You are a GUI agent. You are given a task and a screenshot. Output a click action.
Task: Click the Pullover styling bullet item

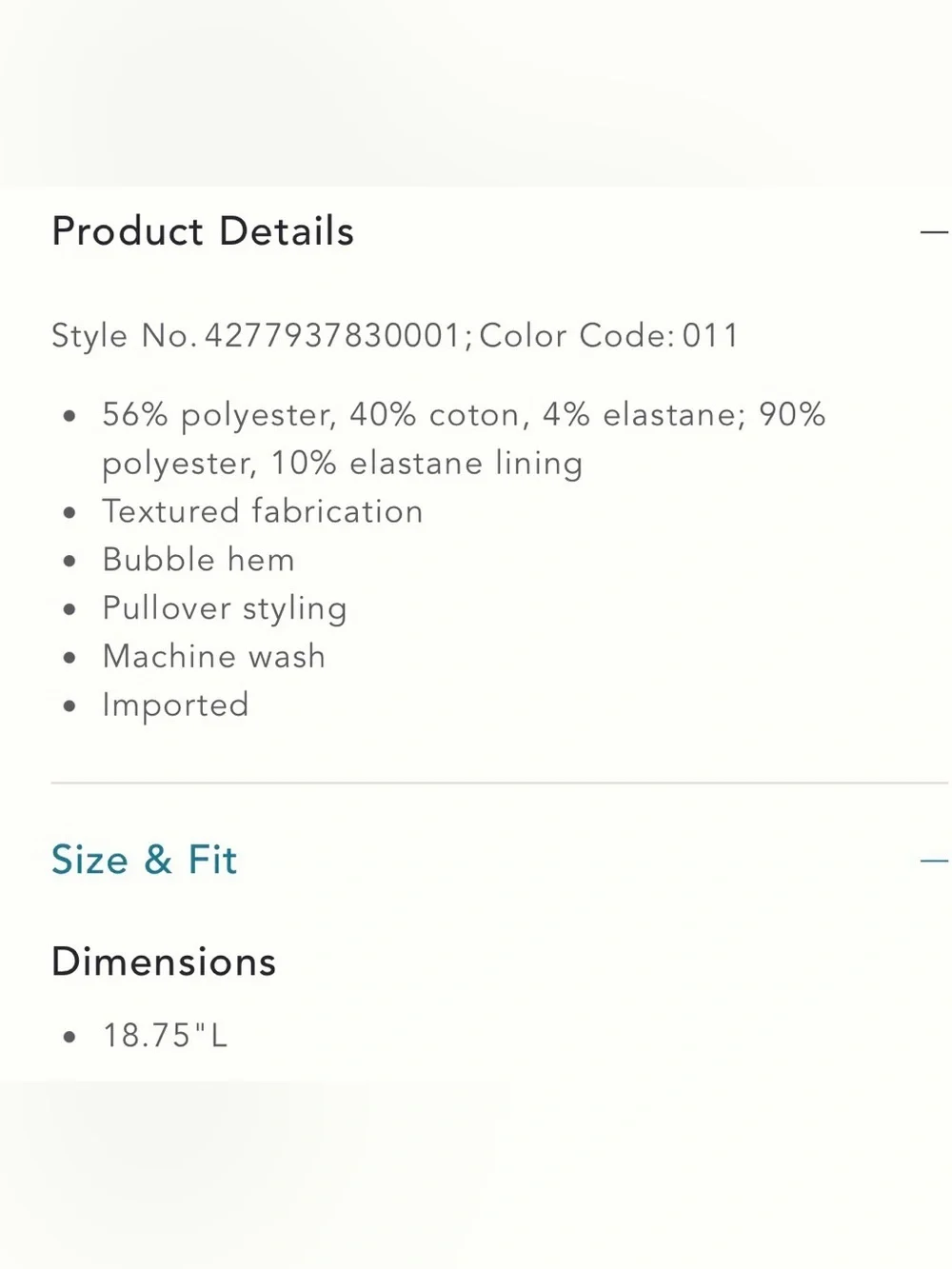(225, 608)
